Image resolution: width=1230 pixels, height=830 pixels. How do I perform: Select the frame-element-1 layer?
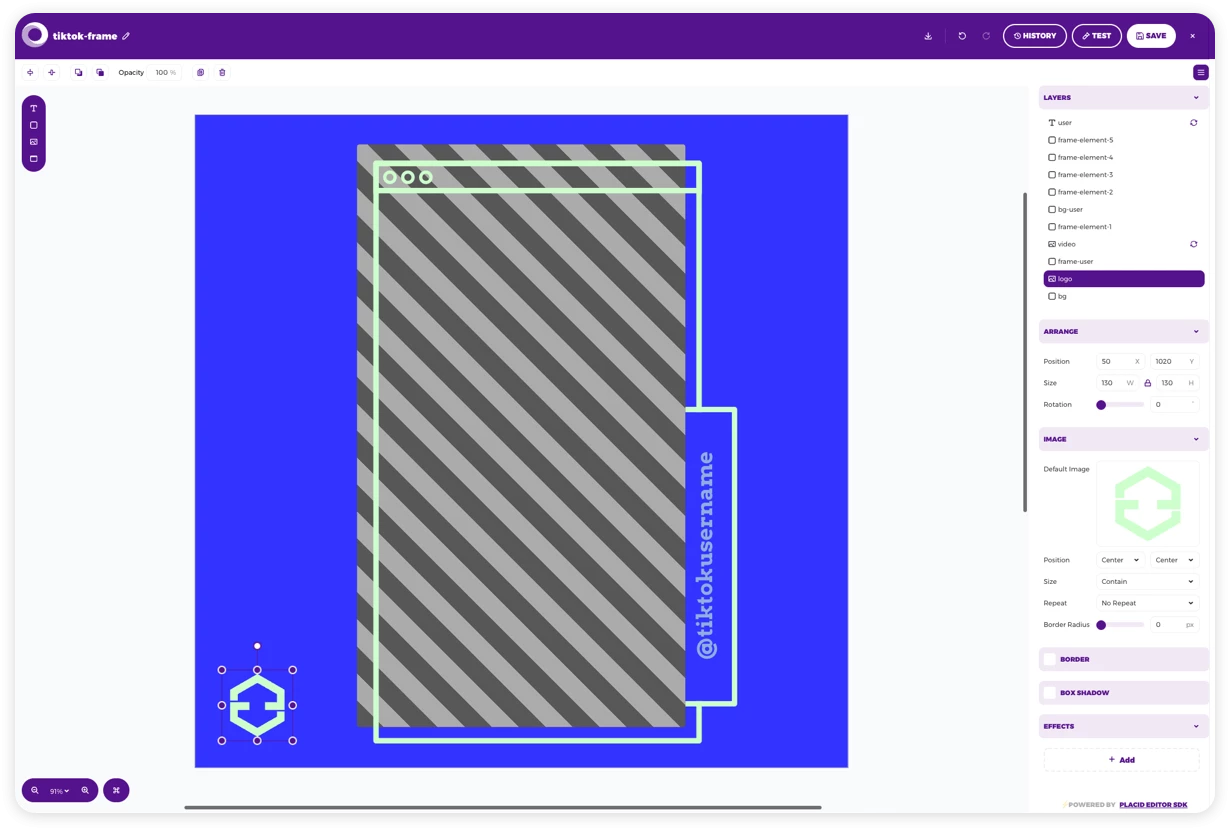[x=1123, y=227]
